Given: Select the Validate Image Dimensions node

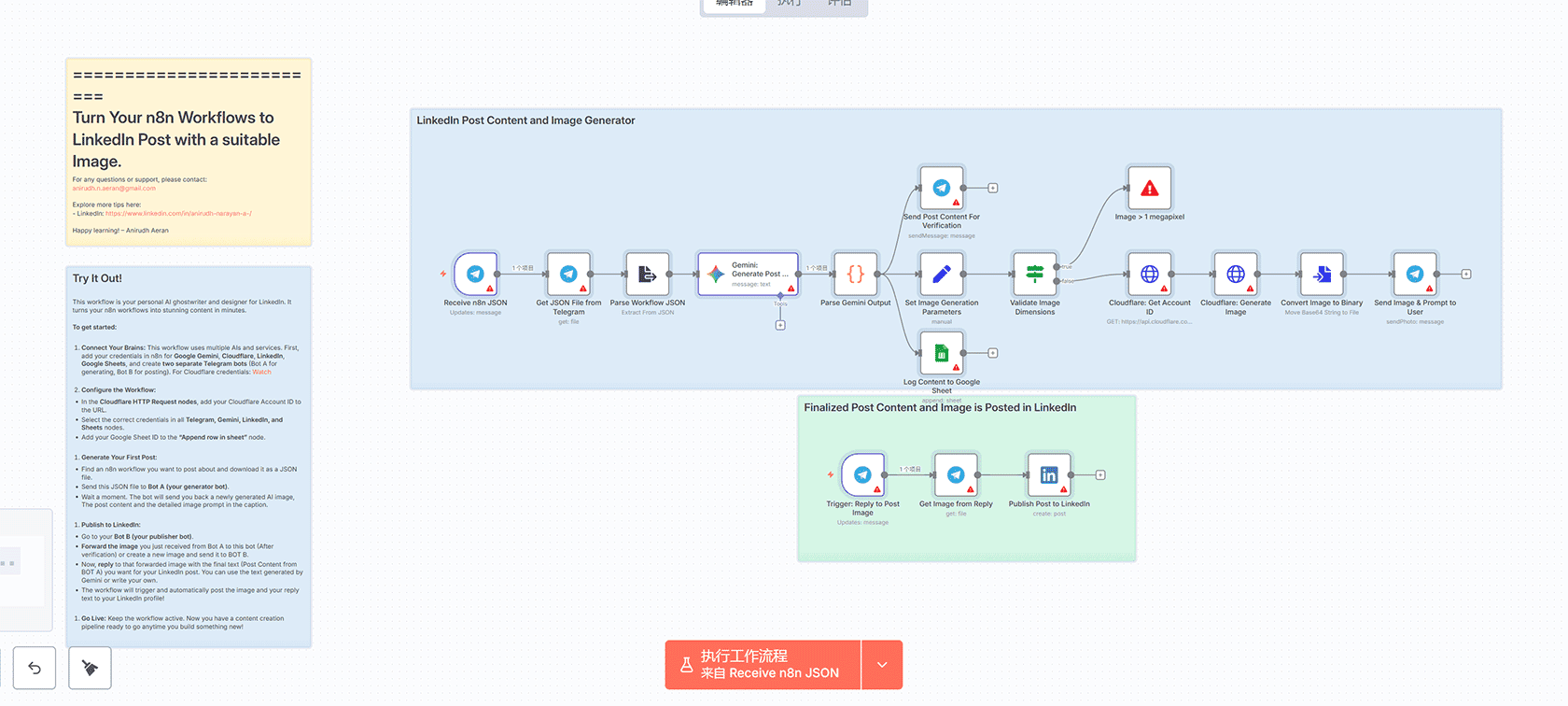Looking at the screenshot, I should click(1034, 275).
